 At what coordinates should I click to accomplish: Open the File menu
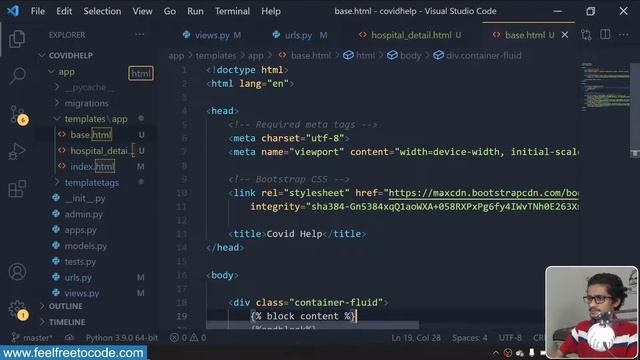coord(38,11)
